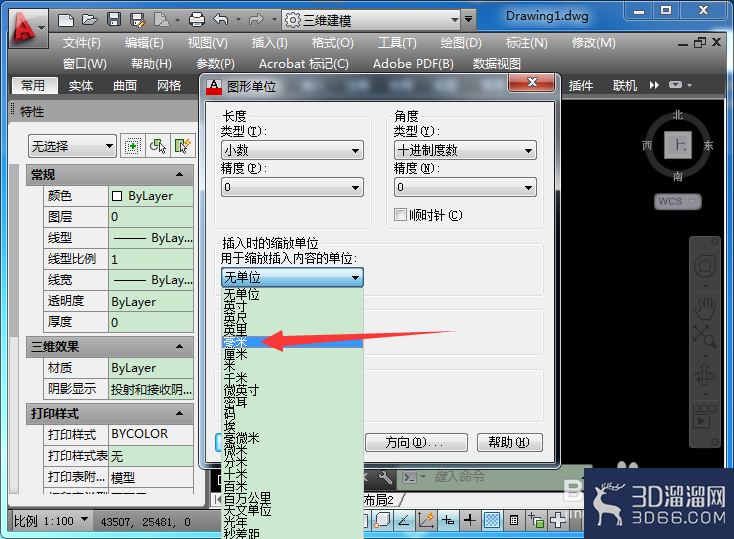
Task: Toggle the quick properties status icon
Action: pos(514,520)
